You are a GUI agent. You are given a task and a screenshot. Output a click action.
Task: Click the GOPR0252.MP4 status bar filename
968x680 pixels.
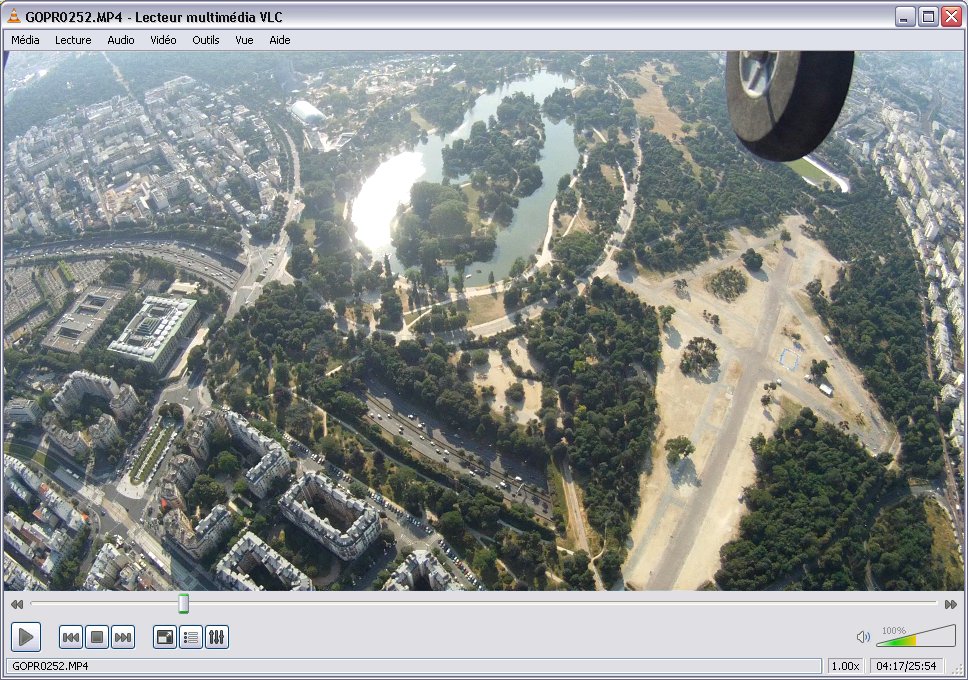(x=50, y=666)
